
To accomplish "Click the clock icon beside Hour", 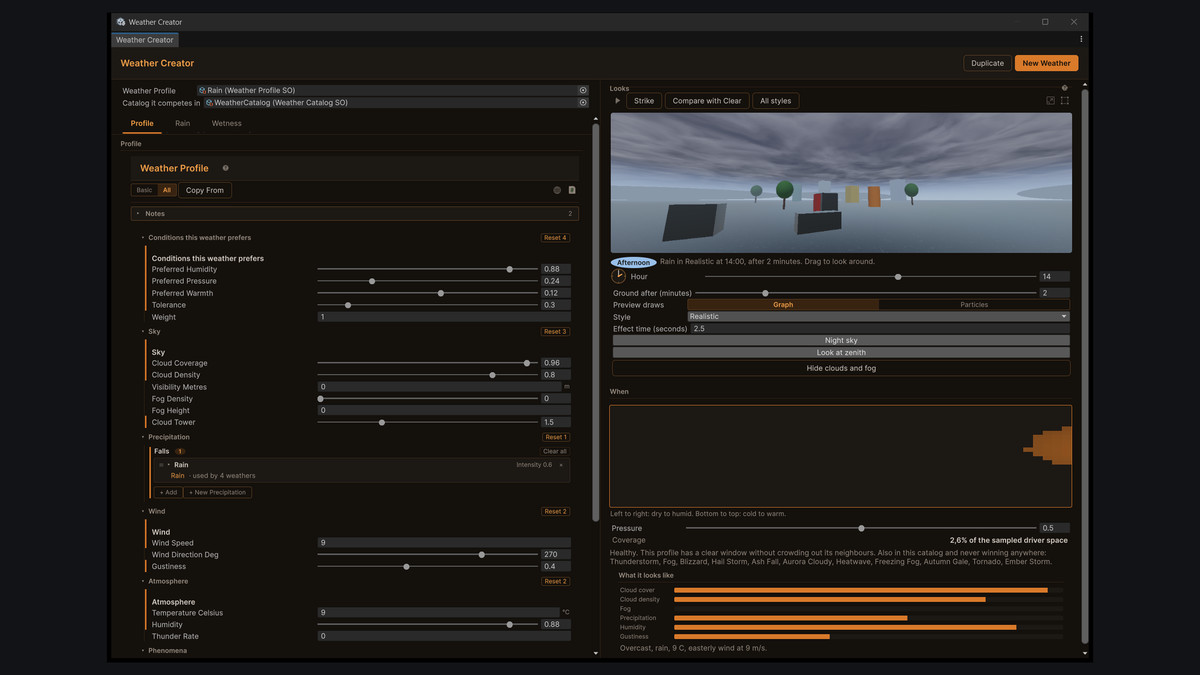I will 619,276.
